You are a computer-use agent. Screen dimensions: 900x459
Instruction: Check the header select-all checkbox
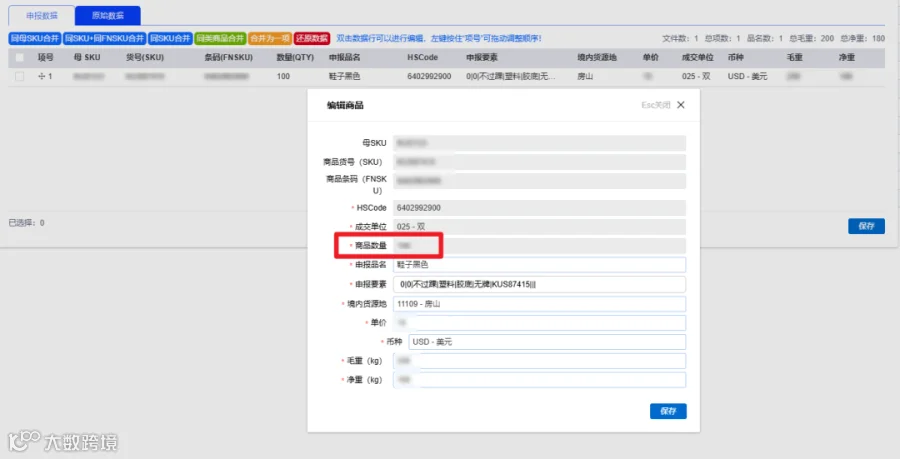20,57
